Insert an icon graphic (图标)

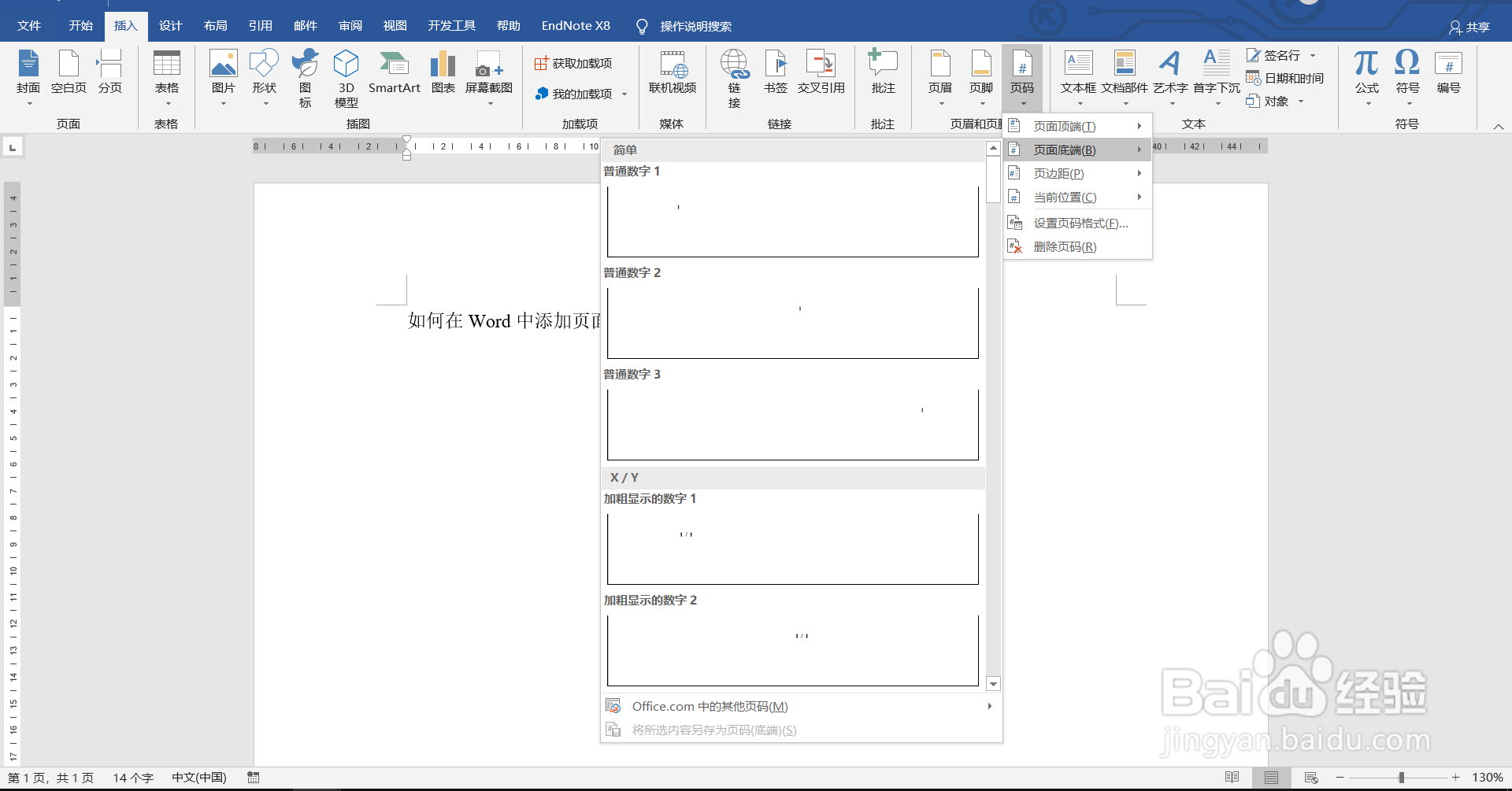click(306, 77)
